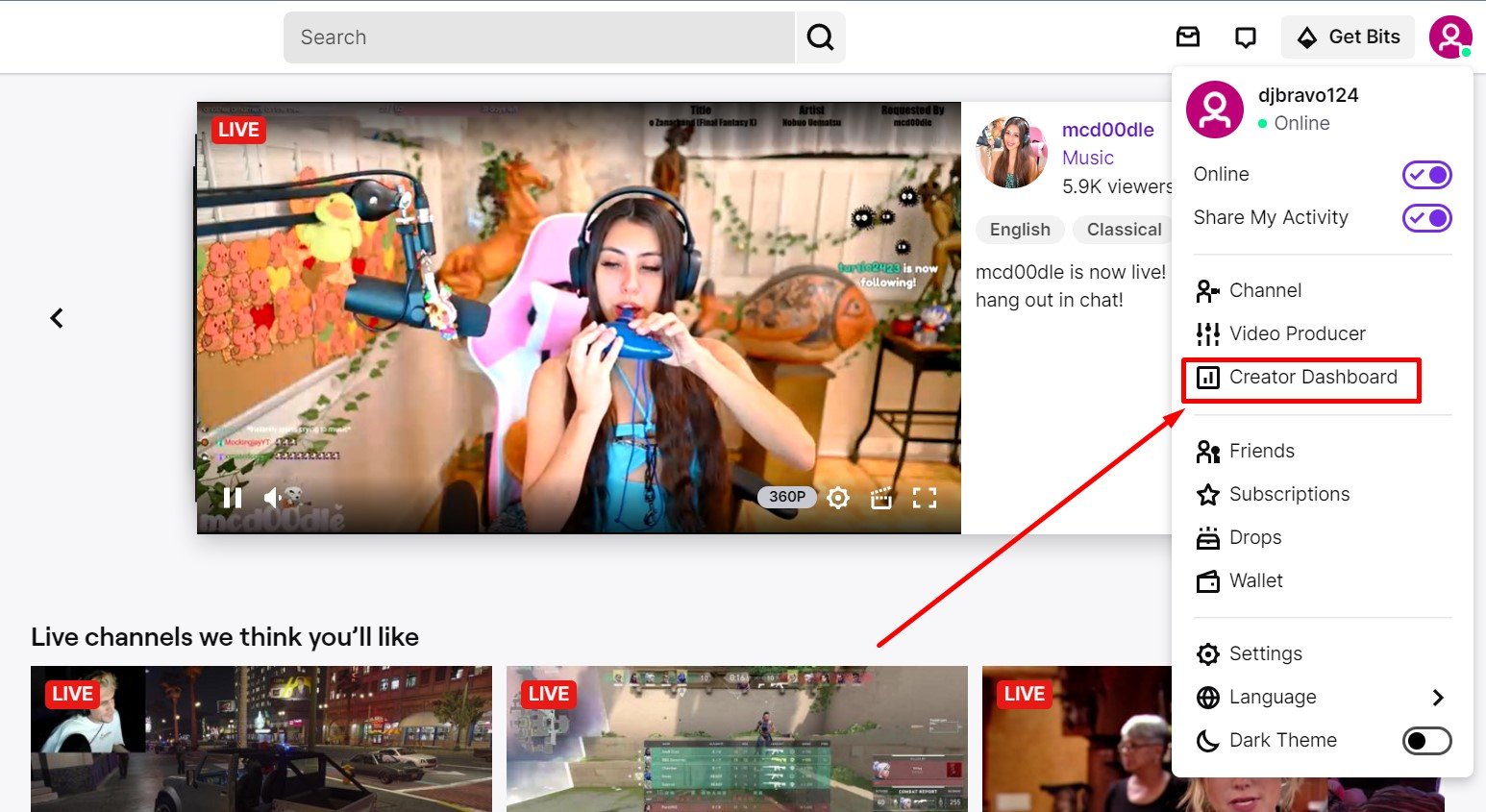Open Friends from the user menu
This screenshot has width=1486, height=812.
(x=1323, y=451)
